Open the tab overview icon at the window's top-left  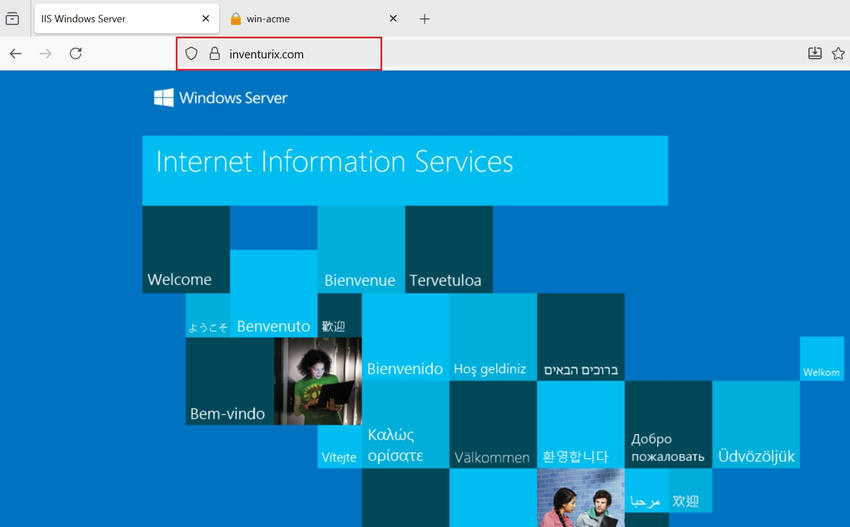click(x=12, y=19)
